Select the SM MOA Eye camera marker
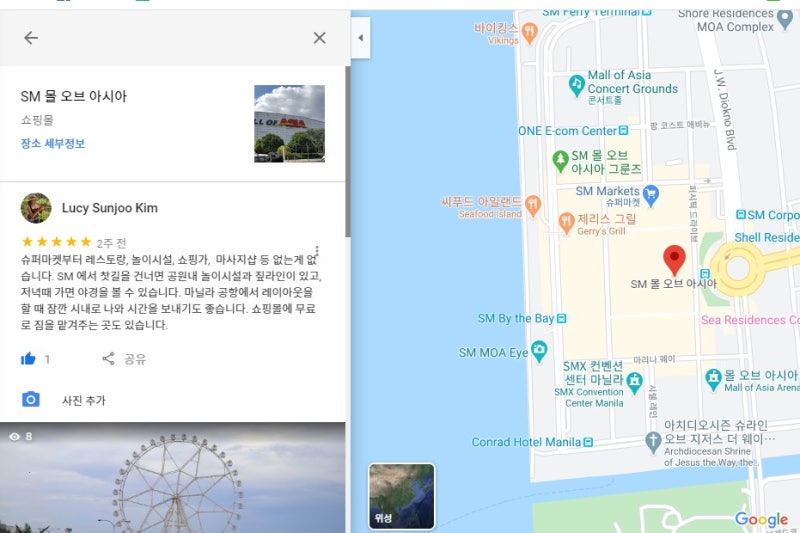The height and width of the screenshot is (533, 800). [539, 351]
